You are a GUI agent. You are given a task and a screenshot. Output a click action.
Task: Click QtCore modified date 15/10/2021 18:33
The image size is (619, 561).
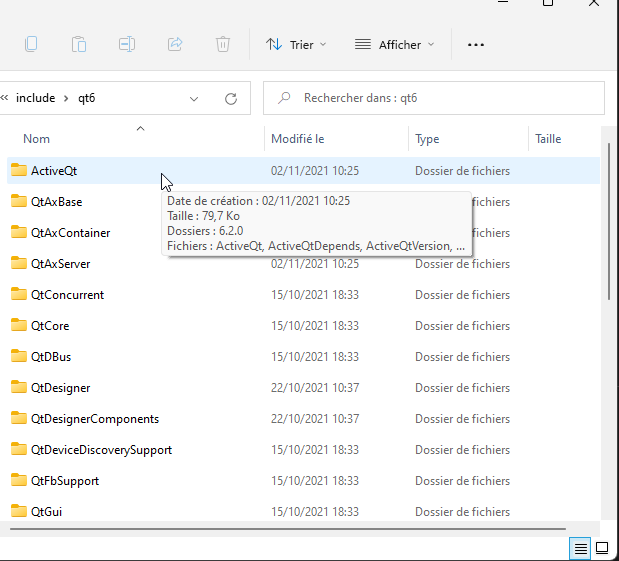click(315, 326)
